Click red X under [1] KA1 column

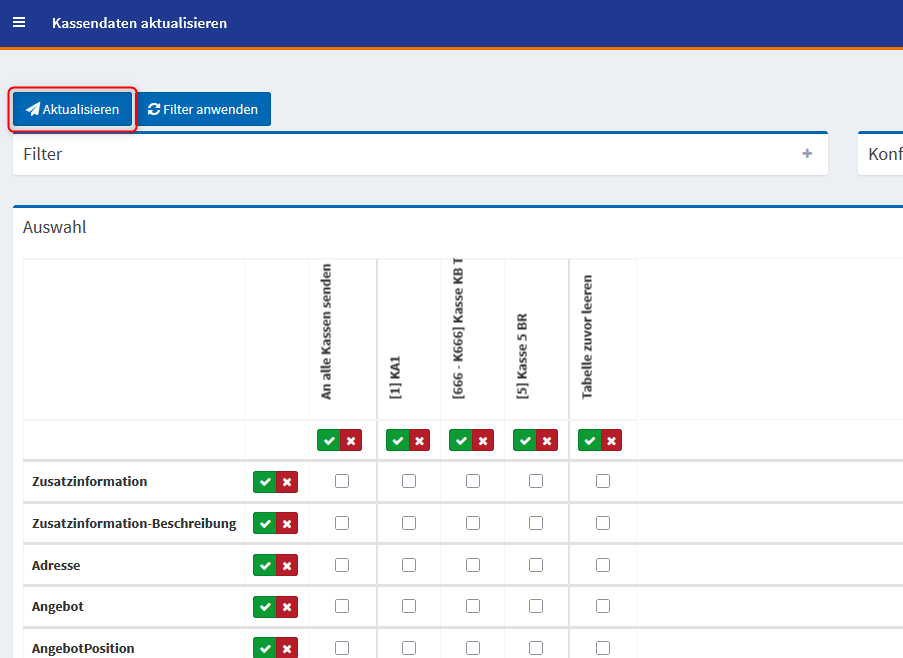(x=420, y=440)
